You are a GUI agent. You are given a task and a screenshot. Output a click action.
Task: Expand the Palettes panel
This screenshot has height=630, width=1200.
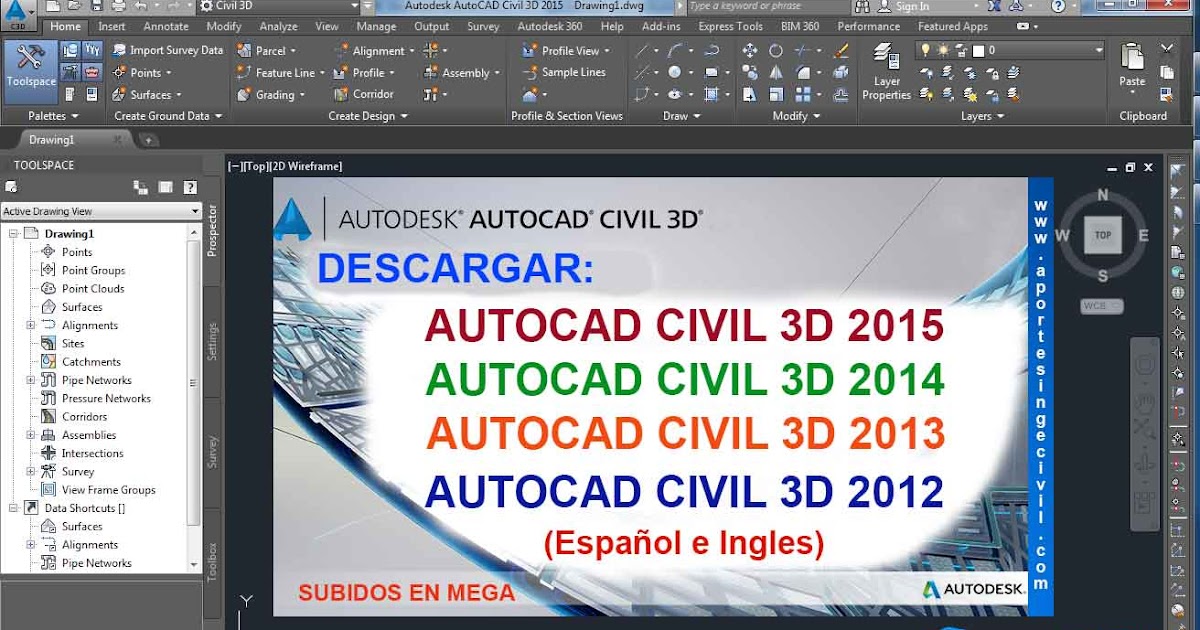pyautogui.click(x=53, y=116)
